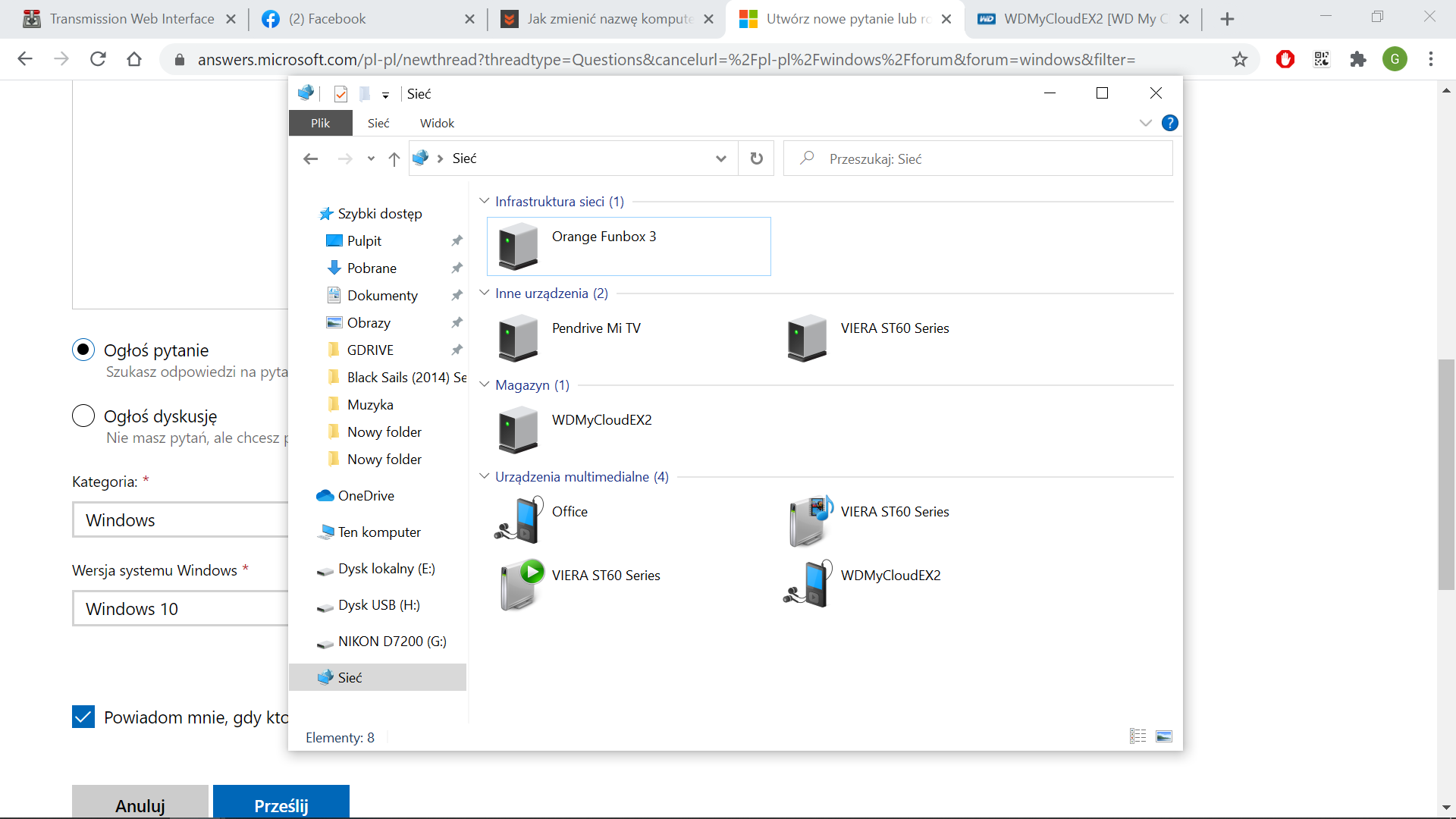1456x819 pixels.
Task: Click the Anuluj button
Action: [x=140, y=802]
